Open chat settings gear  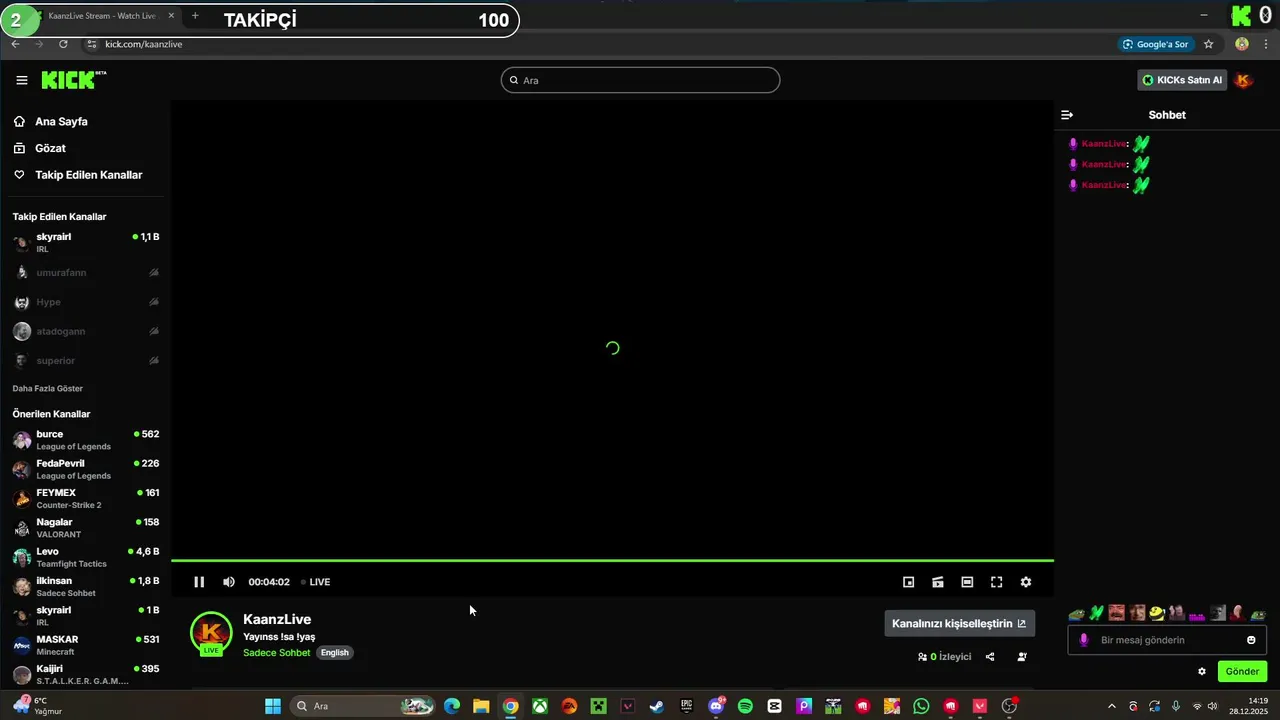(x=1202, y=672)
